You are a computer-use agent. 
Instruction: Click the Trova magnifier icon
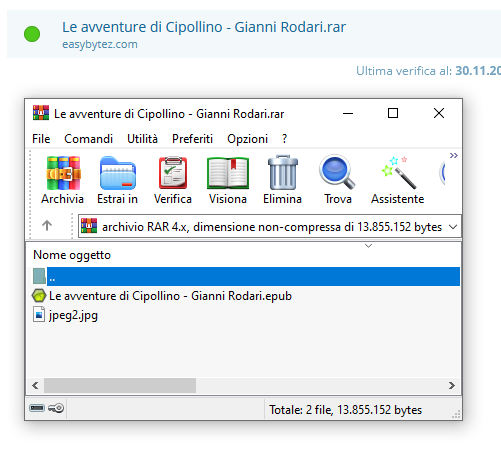coord(337,172)
